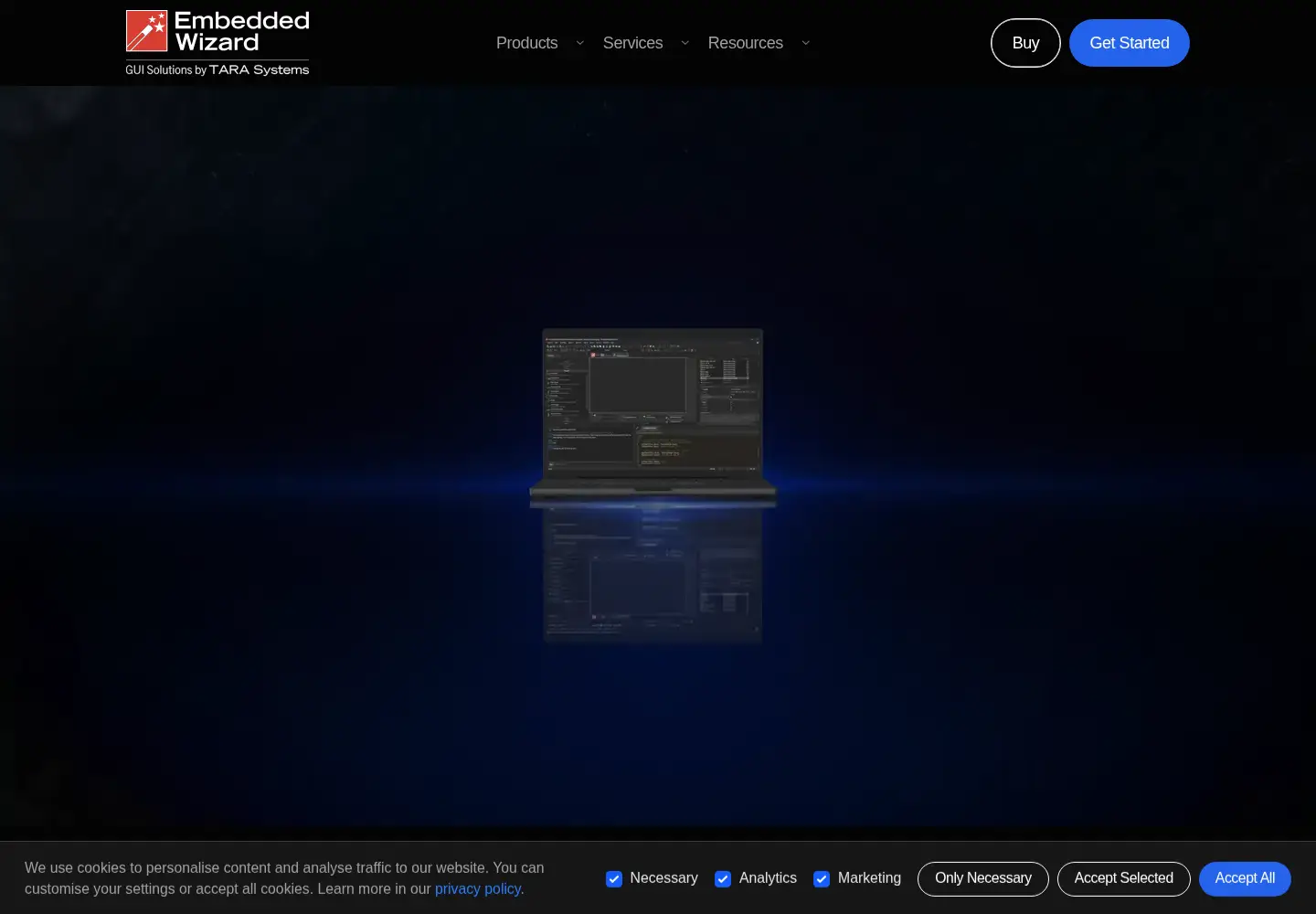Click the Get Started button
The image size is (1316, 914).
pos(1130,43)
